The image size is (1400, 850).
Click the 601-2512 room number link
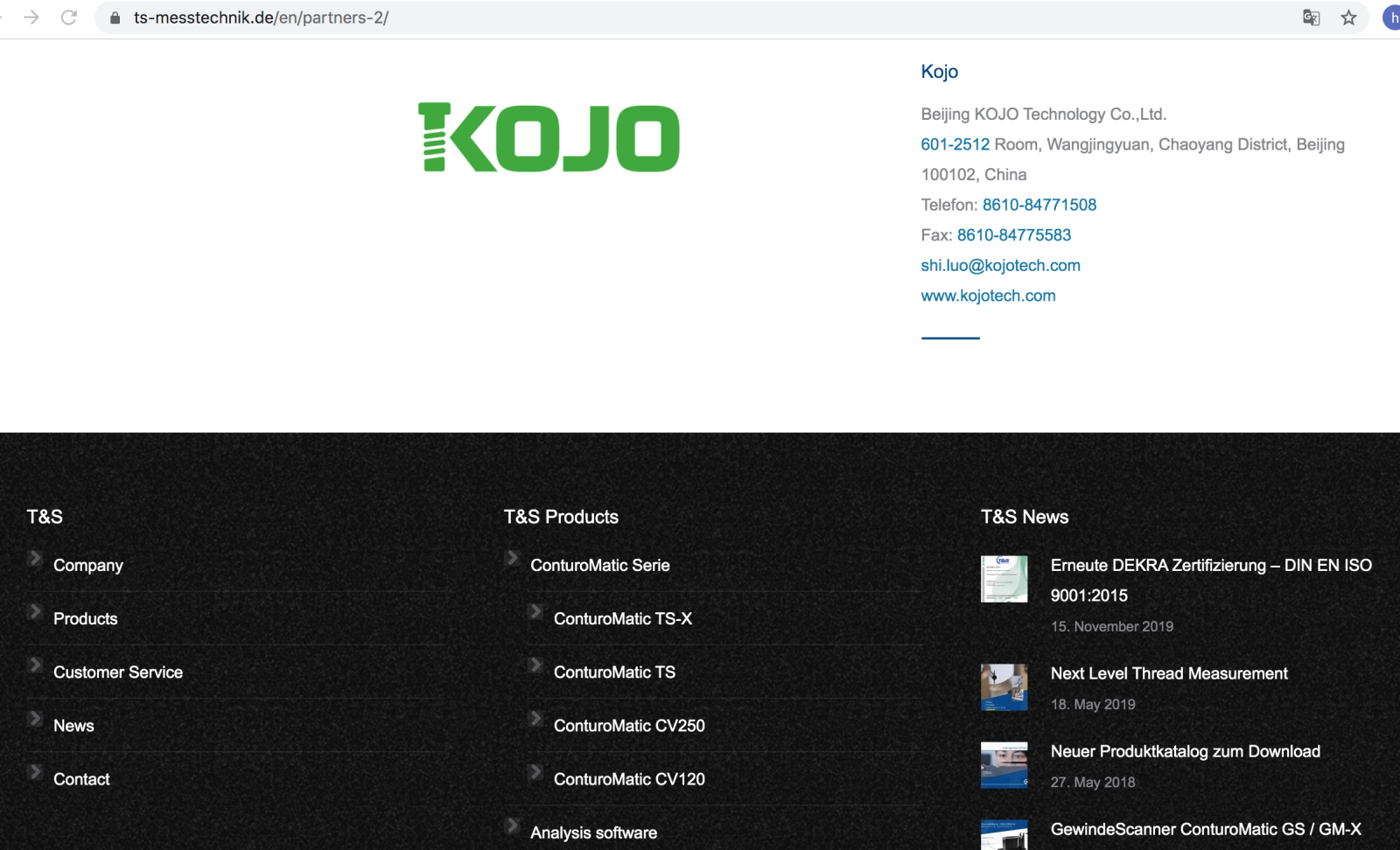[x=955, y=144]
